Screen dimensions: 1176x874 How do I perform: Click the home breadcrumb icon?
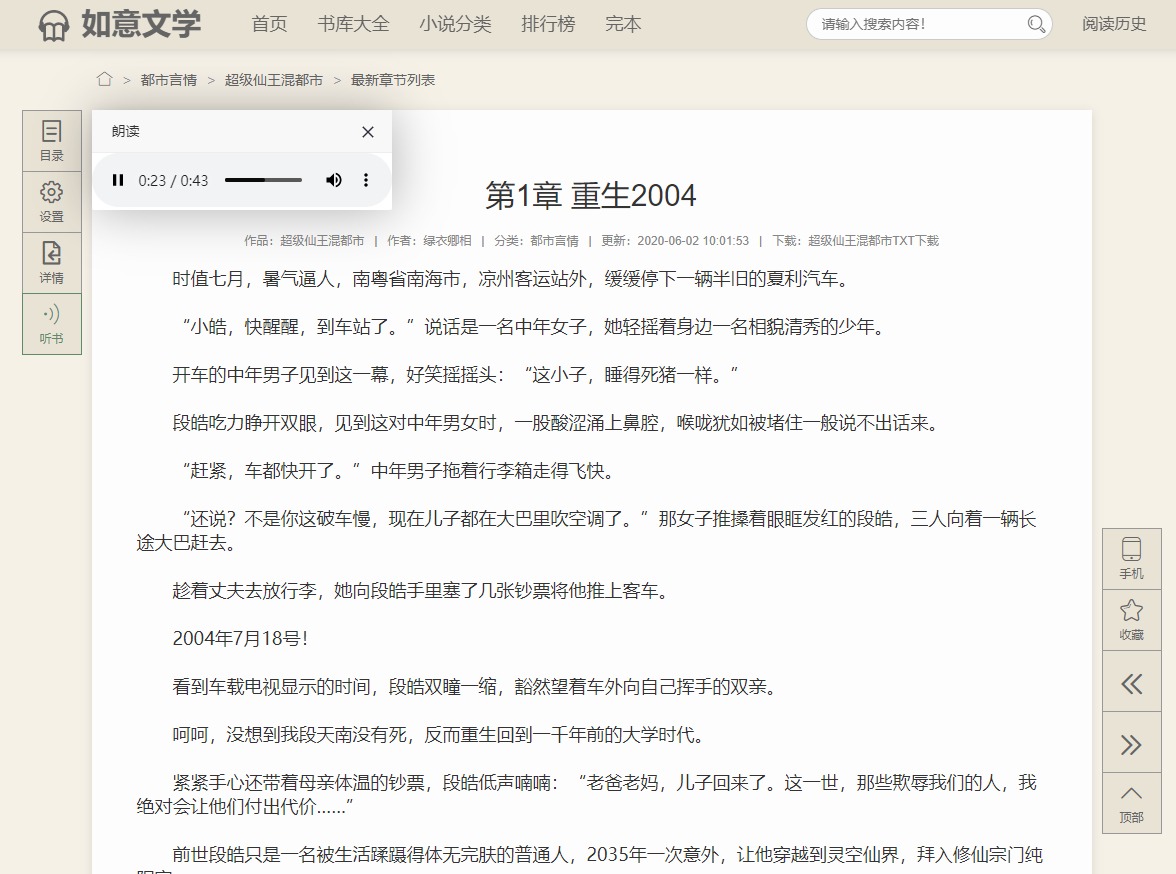(104, 80)
